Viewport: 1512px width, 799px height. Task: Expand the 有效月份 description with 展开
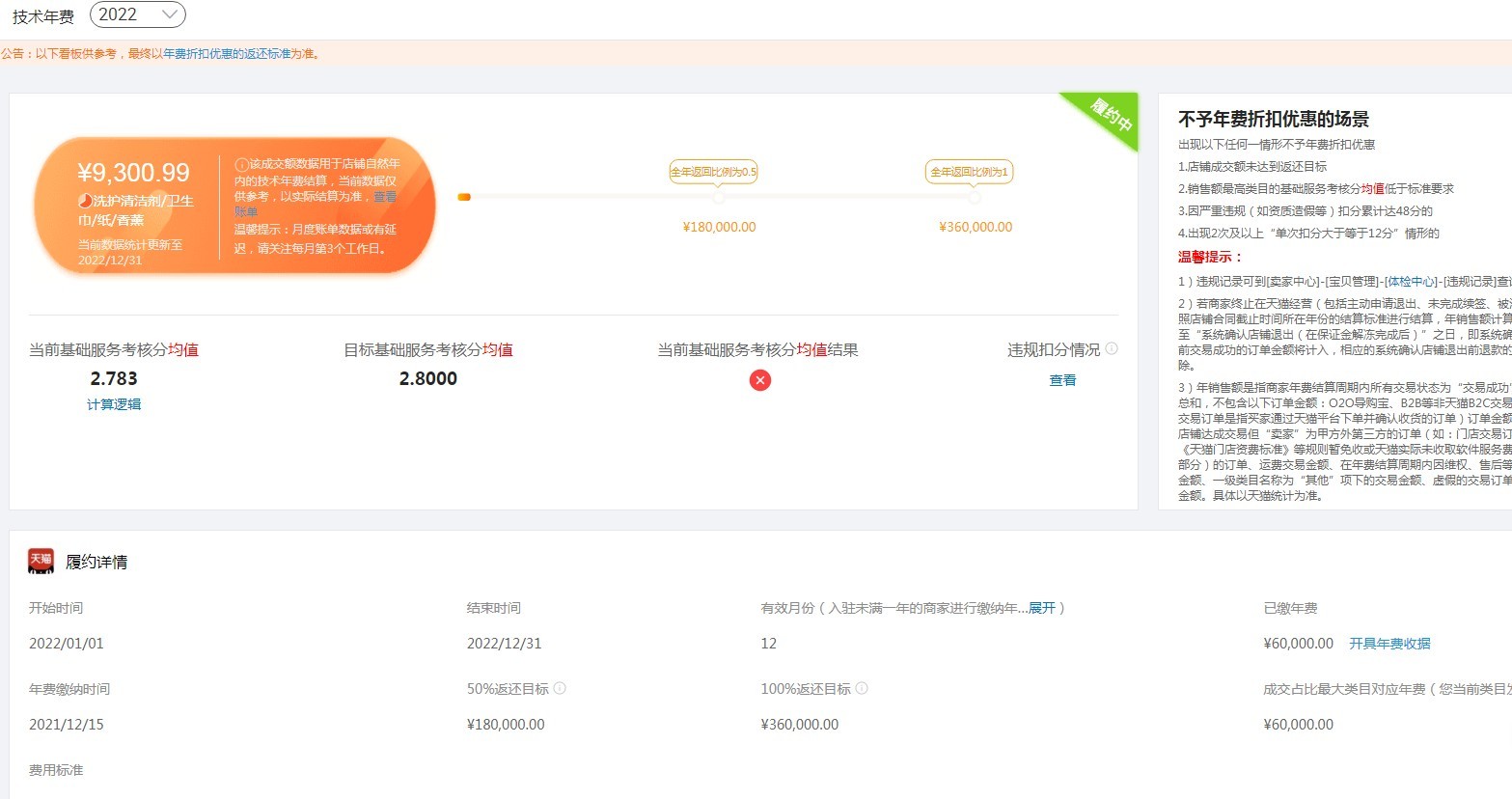point(1042,608)
